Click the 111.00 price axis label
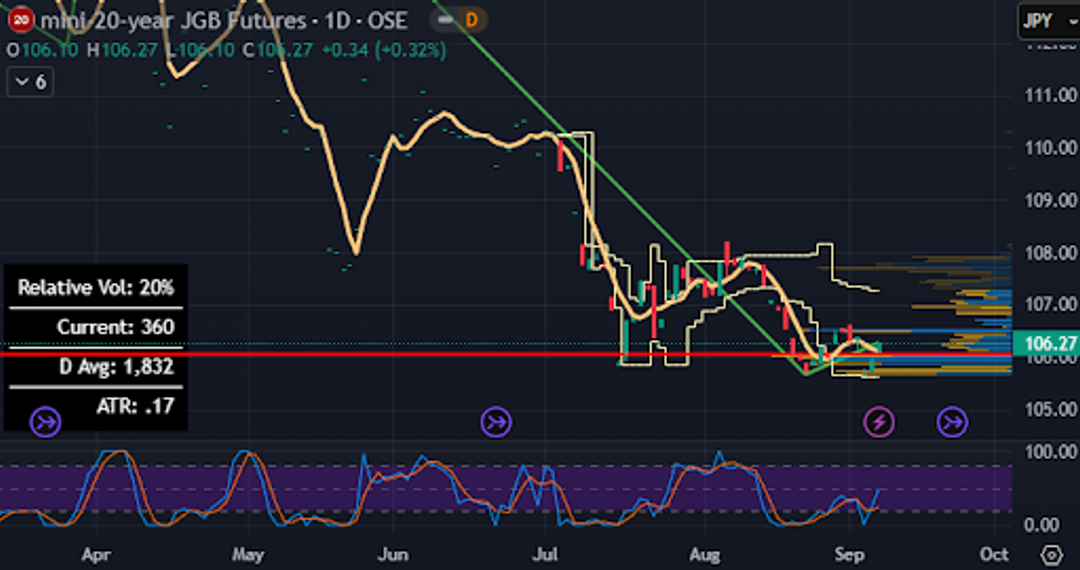The width and height of the screenshot is (1080, 570). (1051, 95)
